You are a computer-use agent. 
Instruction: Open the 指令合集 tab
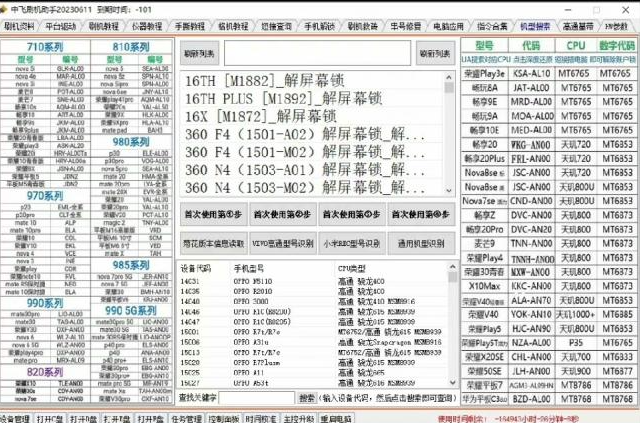point(492,27)
